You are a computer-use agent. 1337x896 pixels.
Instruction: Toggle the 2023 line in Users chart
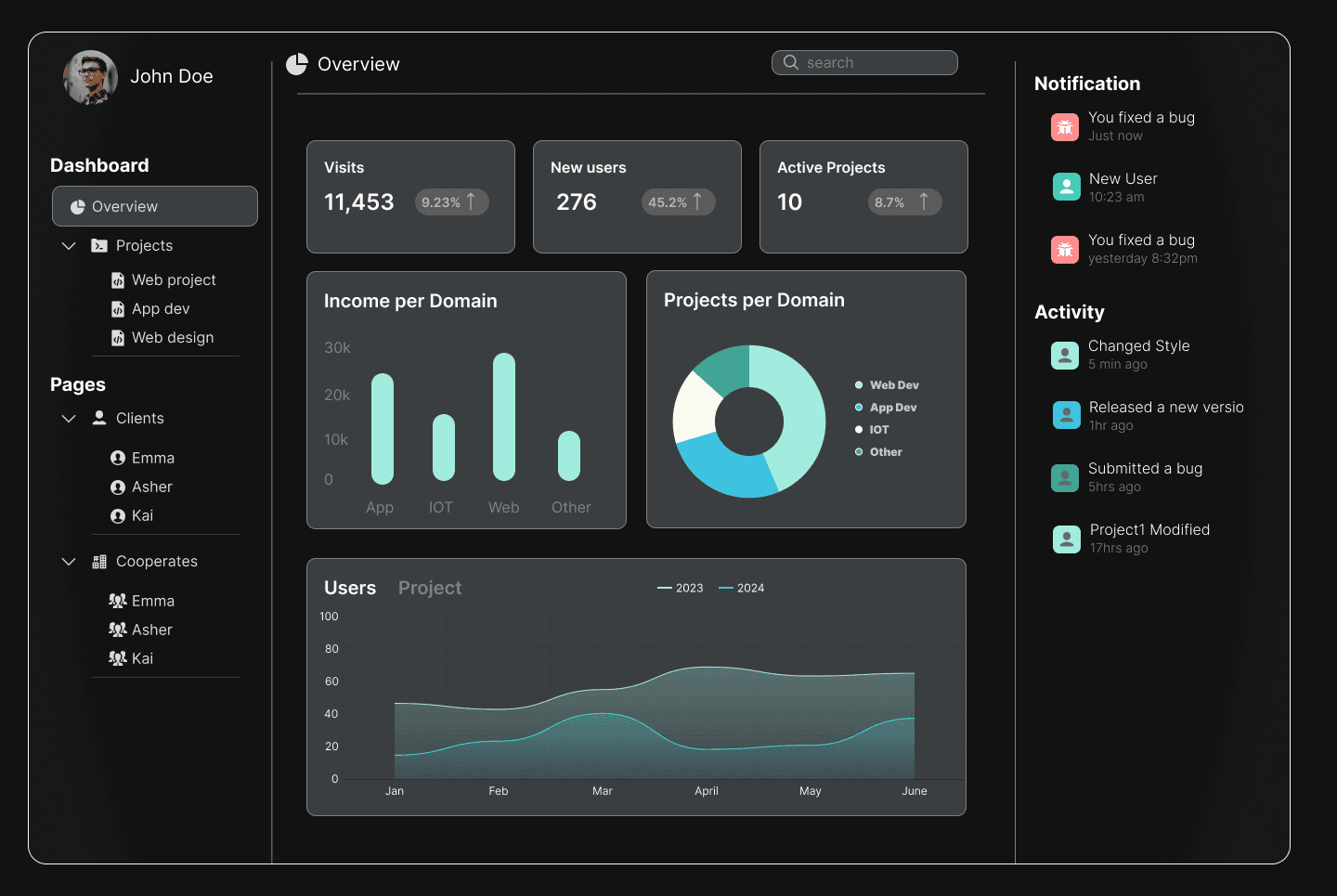pos(681,588)
